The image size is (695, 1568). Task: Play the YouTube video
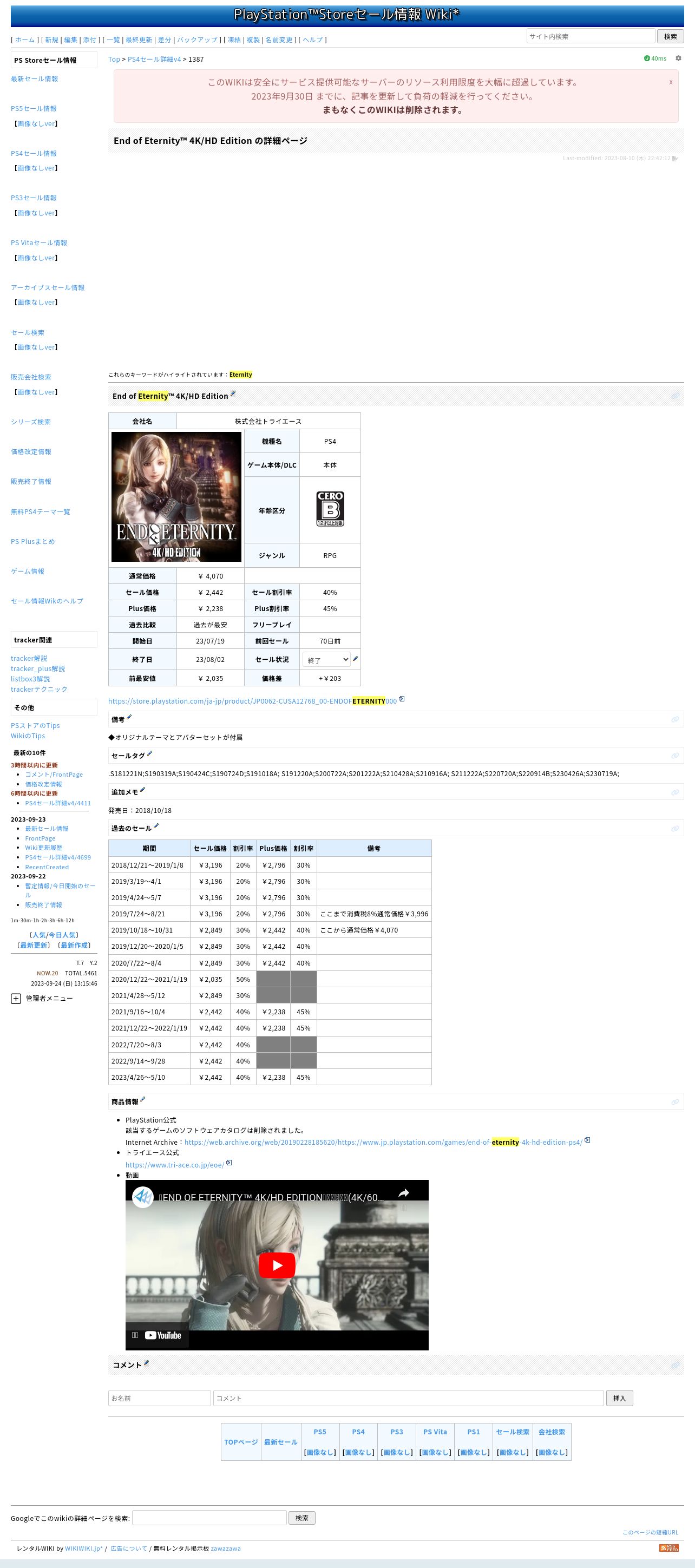(x=277, y=1265)
